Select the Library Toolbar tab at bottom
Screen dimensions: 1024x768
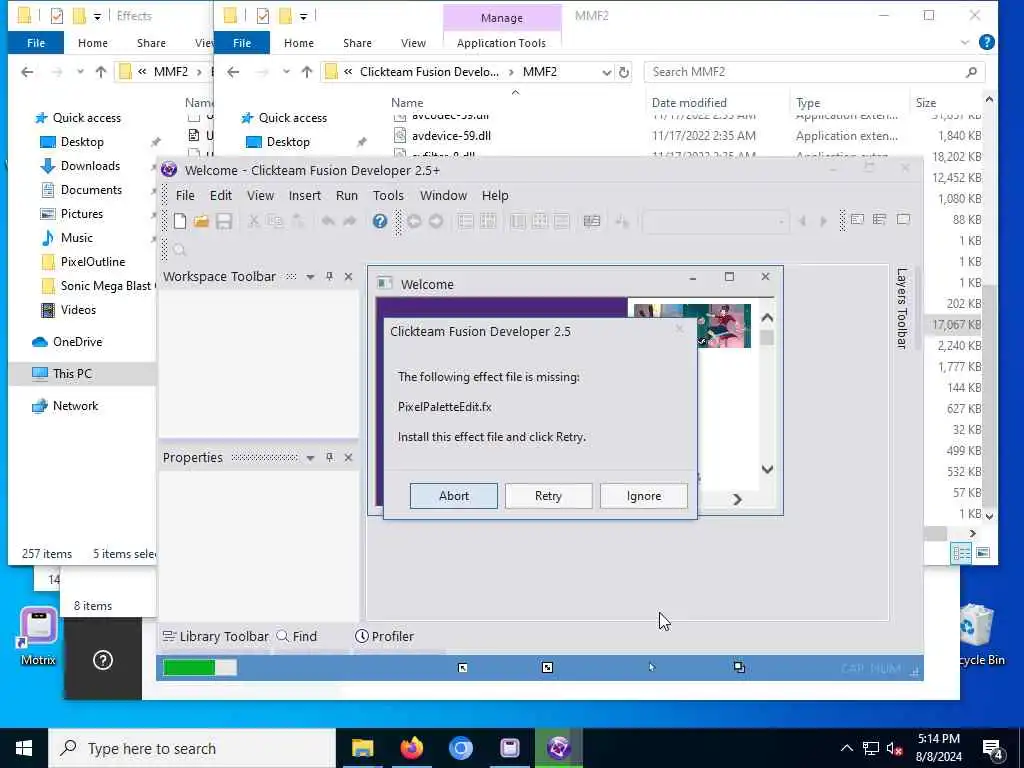(216, 636)
